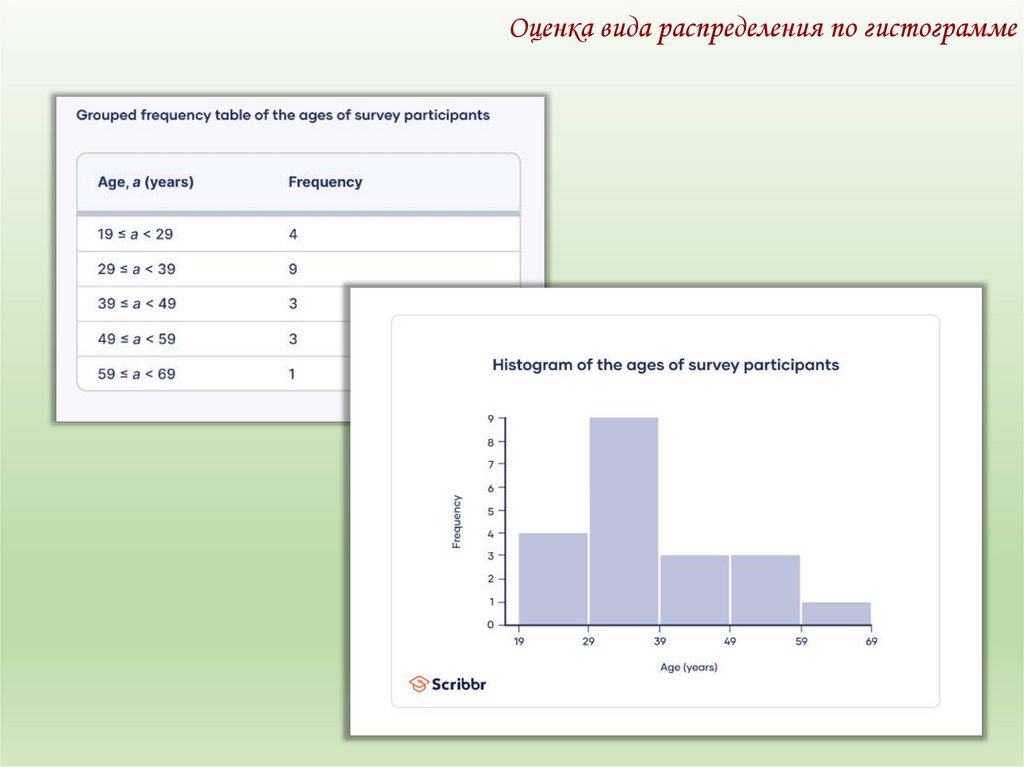Image resolution: width=1024 pixels, height=767 pixels.
Task: Select the '59 ≤ a < 69' table cell
Action: [136, 374]
